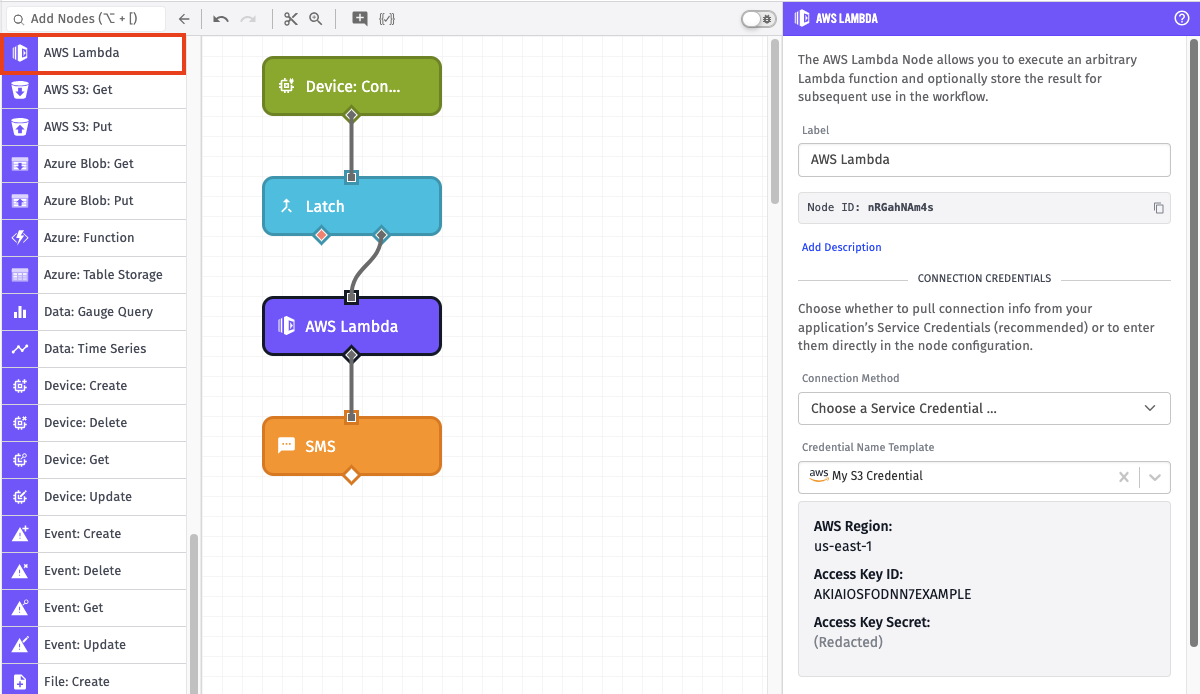Clear the My S3 Credential selection
The image size is (1200, 694).
click(1123, 477)
